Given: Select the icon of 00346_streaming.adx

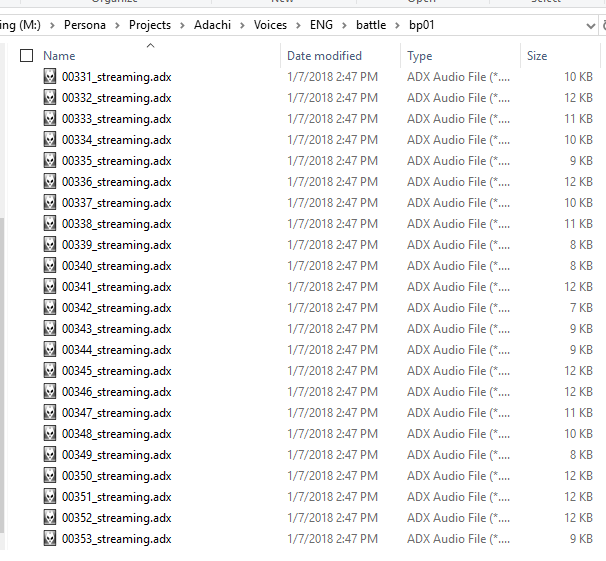Looking at the screenshot, I should pyautogui.click(x=50, y=392).
